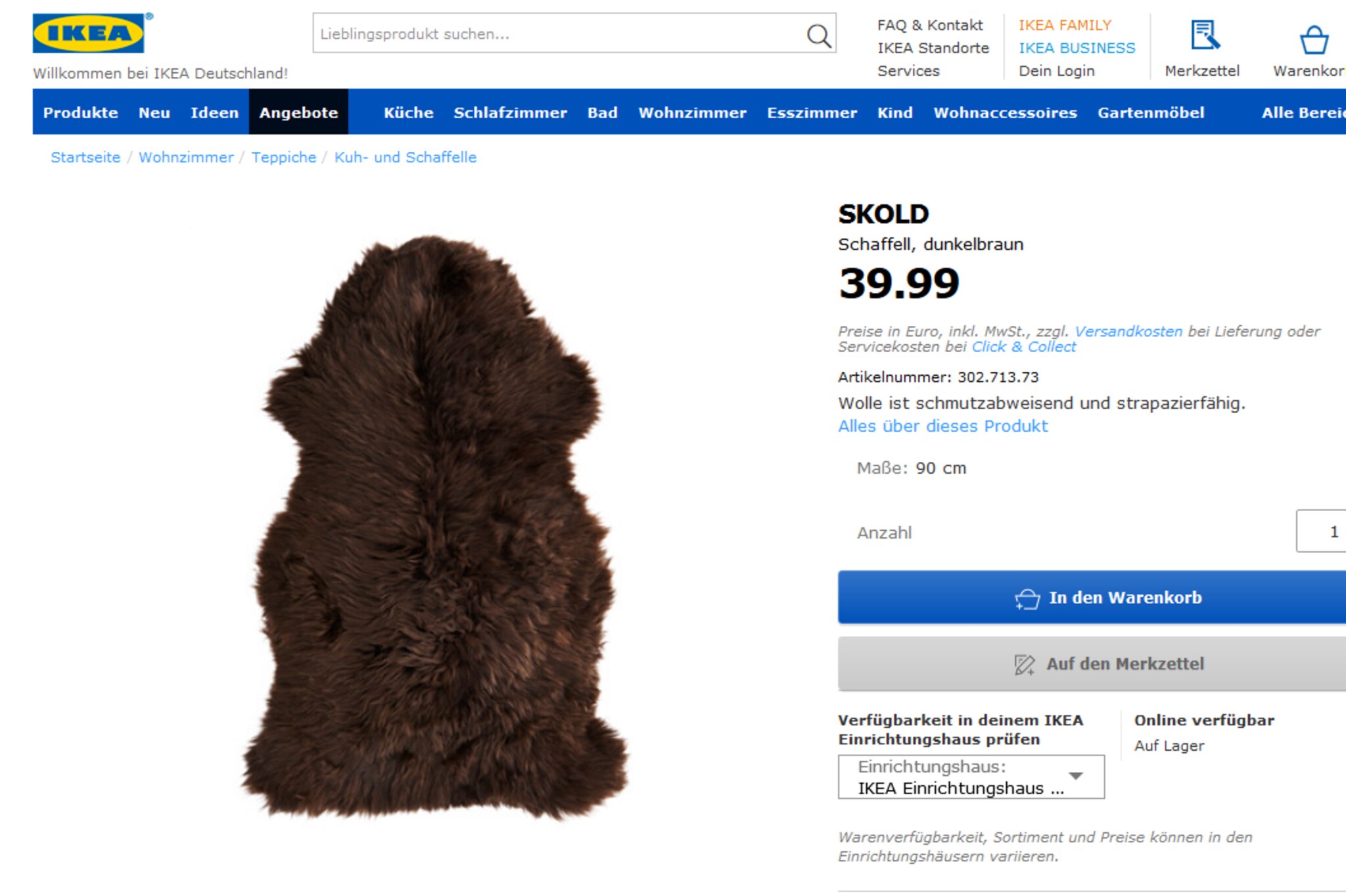Open the Produkte navigation menu

81,112
